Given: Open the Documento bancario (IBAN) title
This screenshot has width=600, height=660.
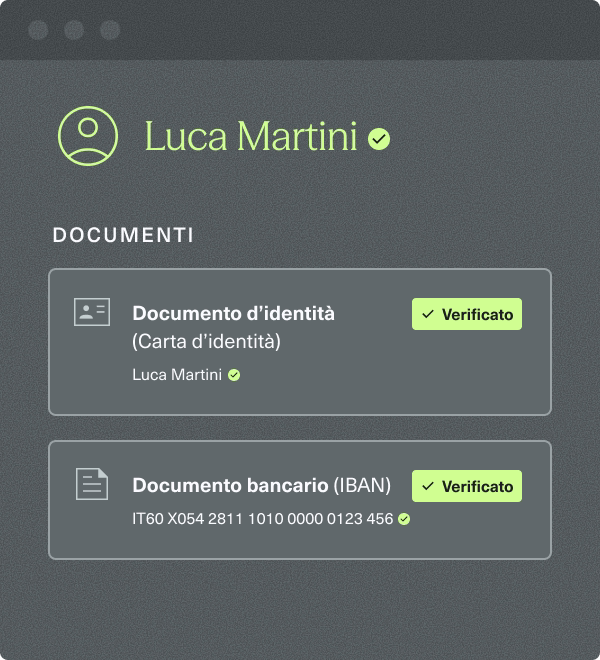Looking at the screenshot, I should [261, 486].
